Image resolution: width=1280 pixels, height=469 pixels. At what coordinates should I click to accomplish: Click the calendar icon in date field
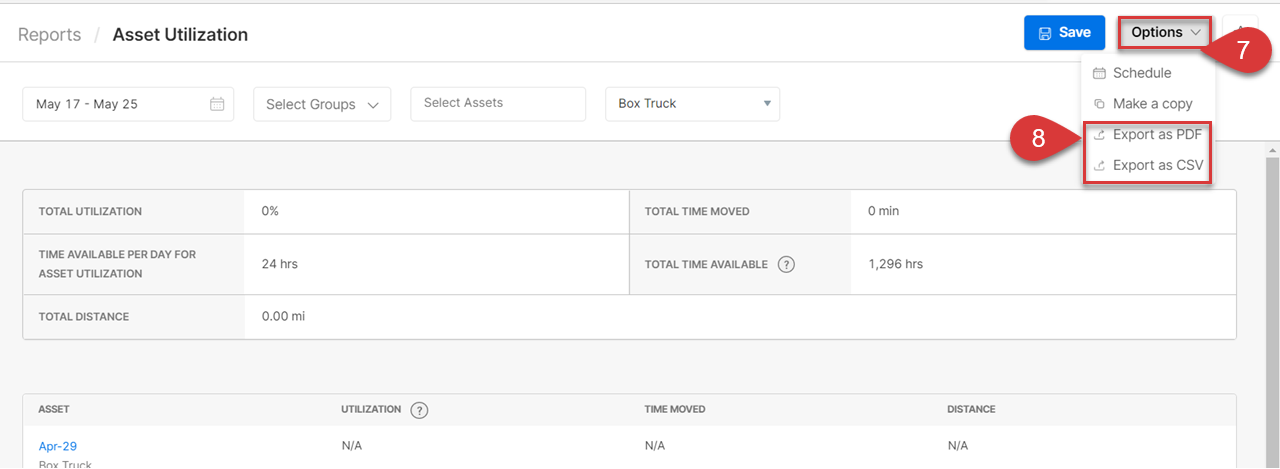(217, 104)
